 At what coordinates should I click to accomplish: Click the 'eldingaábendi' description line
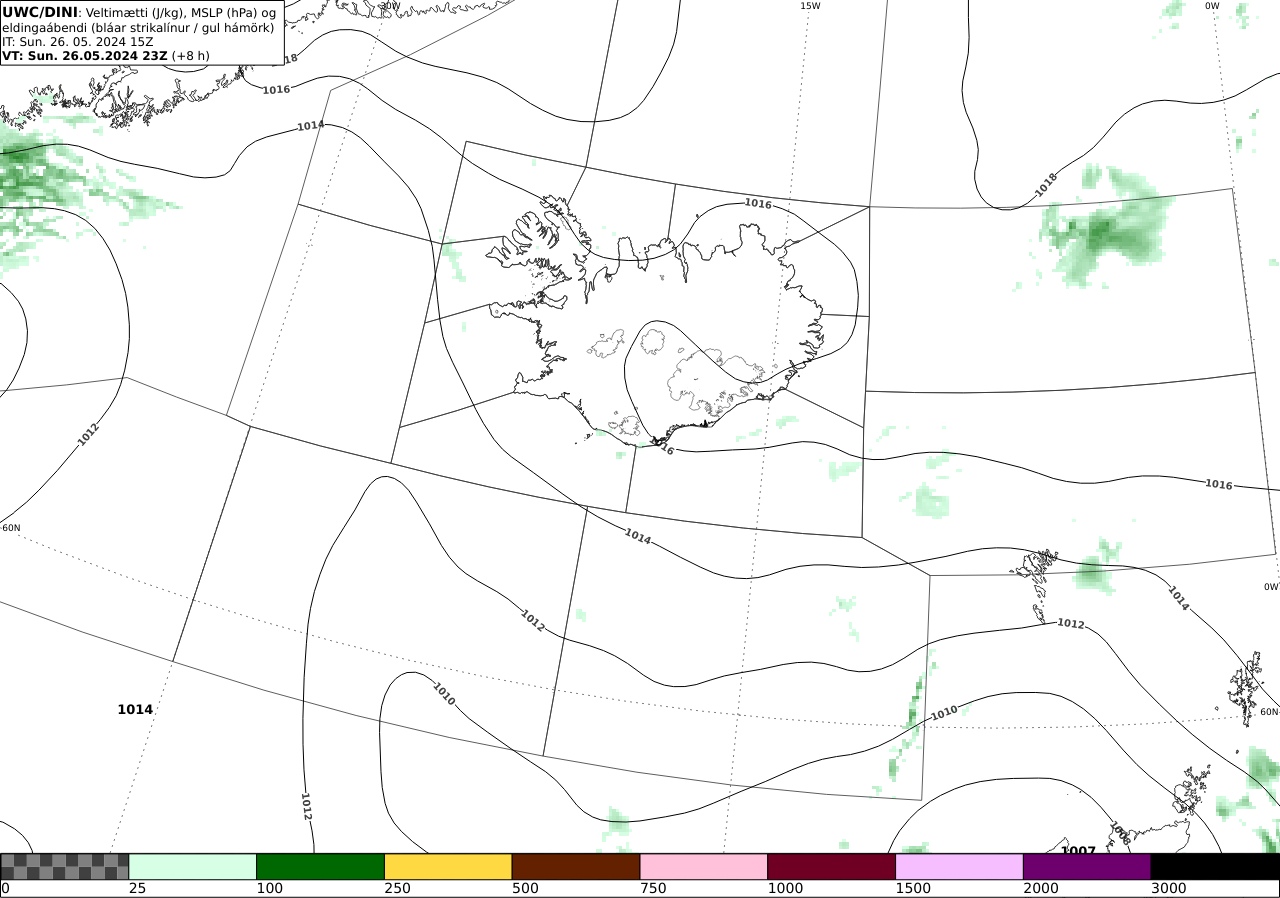pos(138,28)
